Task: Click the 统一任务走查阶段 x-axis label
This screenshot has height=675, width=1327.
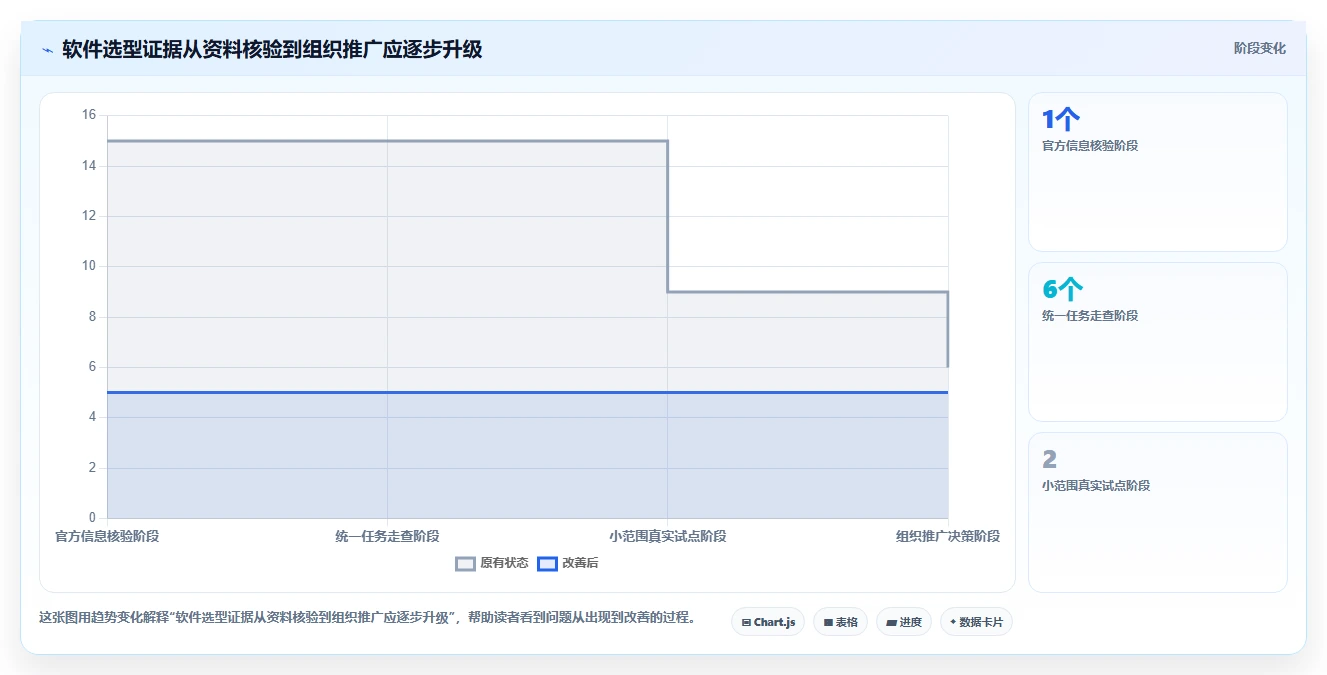Action: tap(387, 536)
